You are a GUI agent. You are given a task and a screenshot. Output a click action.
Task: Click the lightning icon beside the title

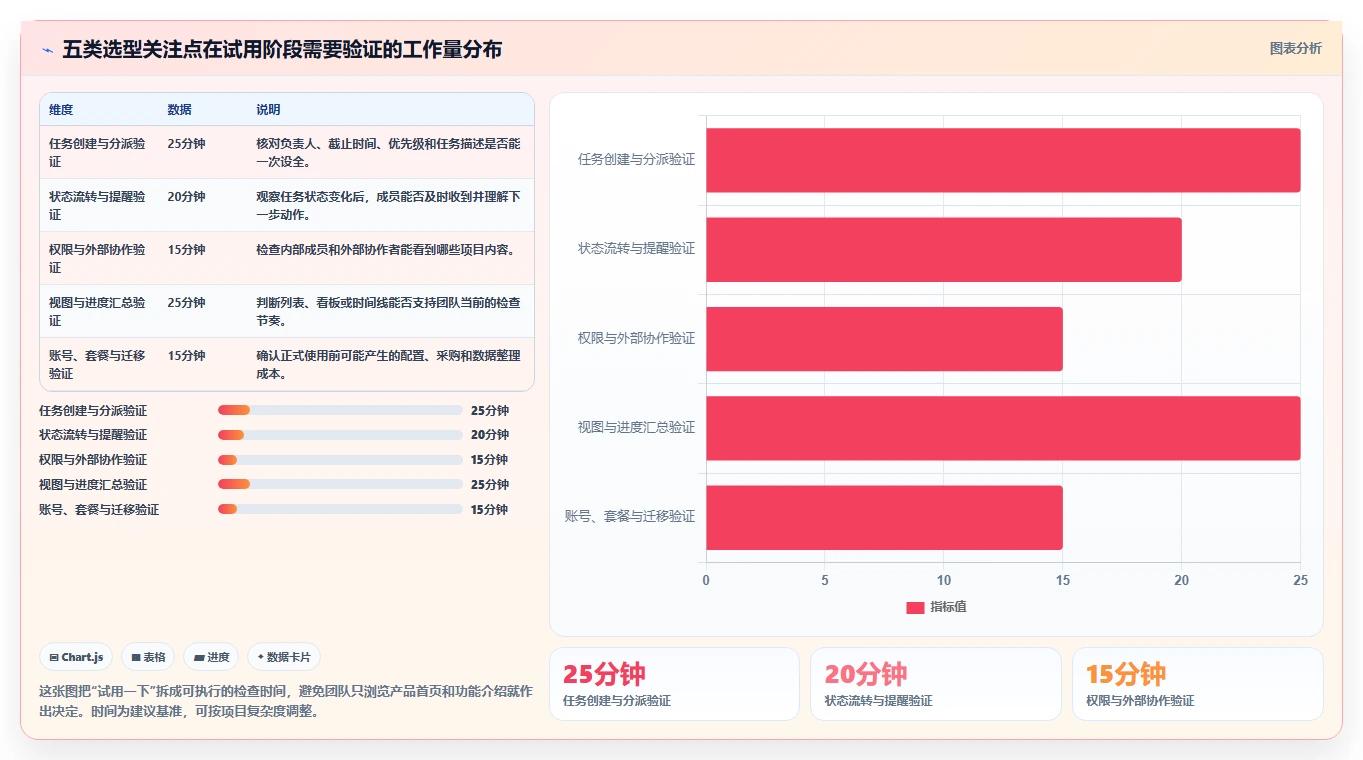[x=48, y=49]
